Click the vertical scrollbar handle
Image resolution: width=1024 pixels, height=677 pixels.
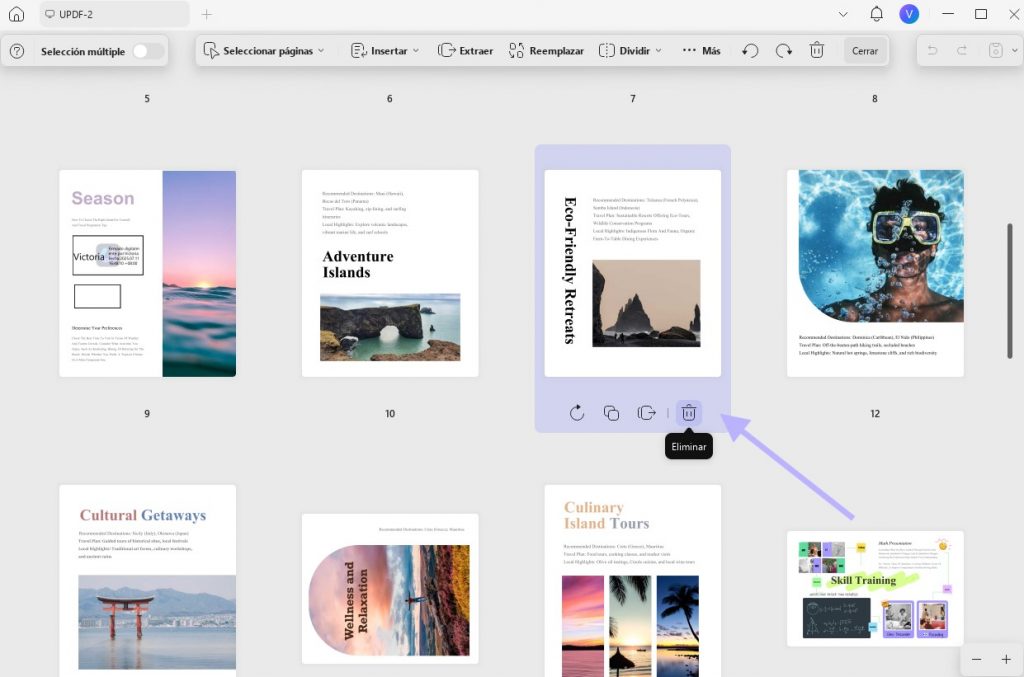1010,291
